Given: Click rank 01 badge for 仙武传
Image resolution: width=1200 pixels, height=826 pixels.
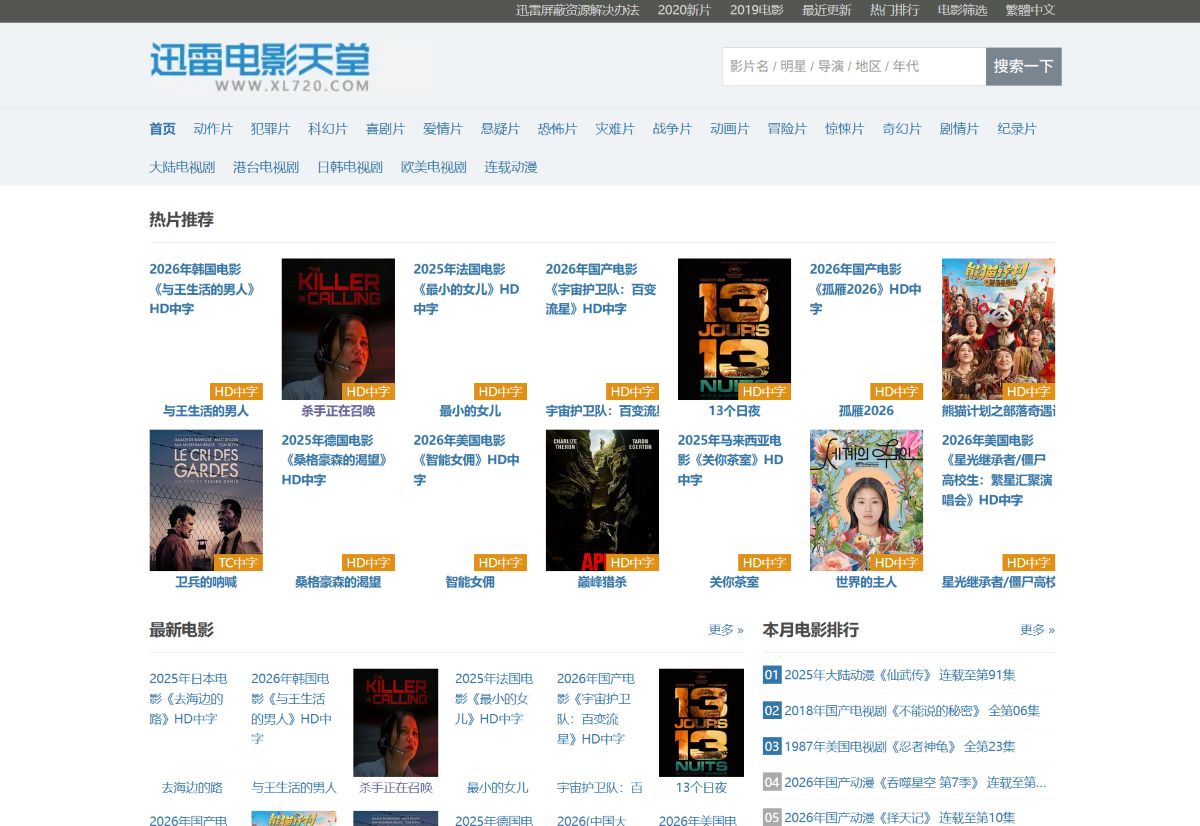Looking at the screenshot, I should click(771, 675).
